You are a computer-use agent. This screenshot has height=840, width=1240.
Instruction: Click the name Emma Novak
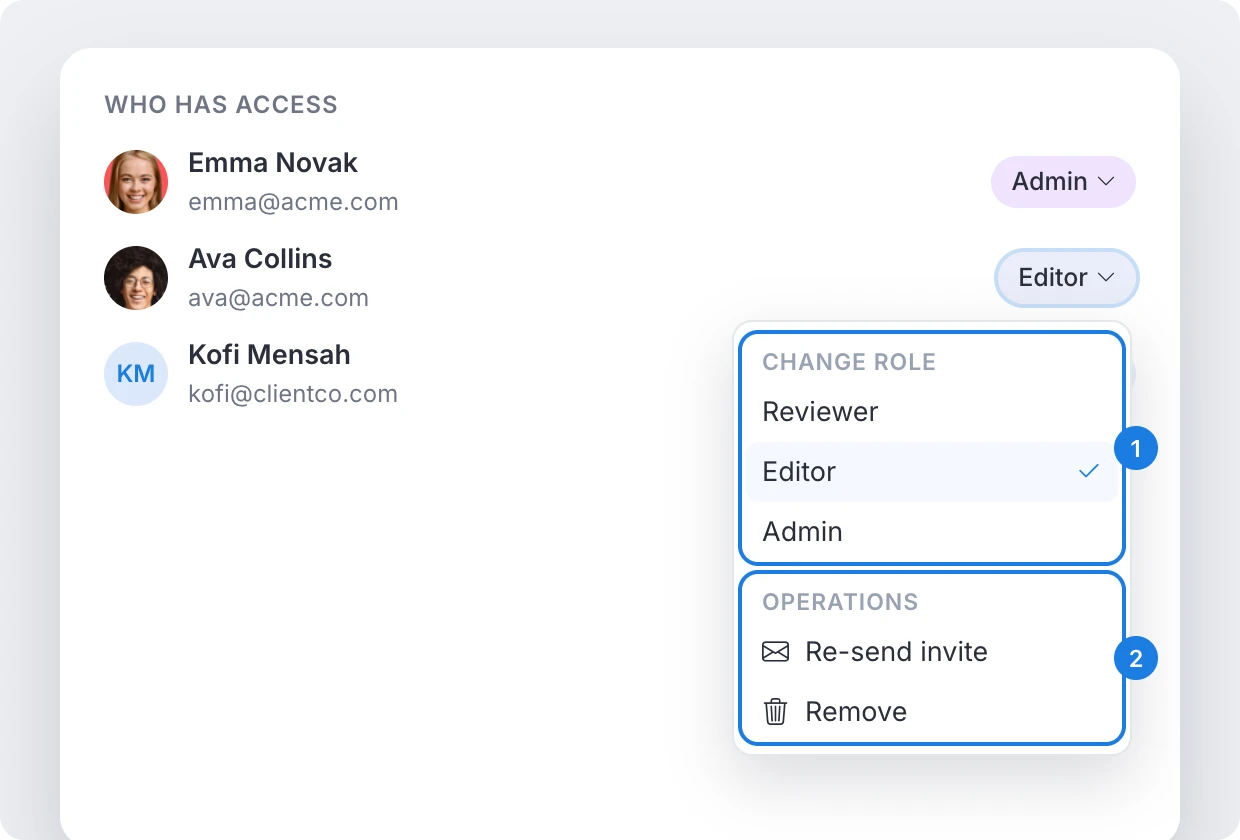pyautogui.click(x=273, y=163)
